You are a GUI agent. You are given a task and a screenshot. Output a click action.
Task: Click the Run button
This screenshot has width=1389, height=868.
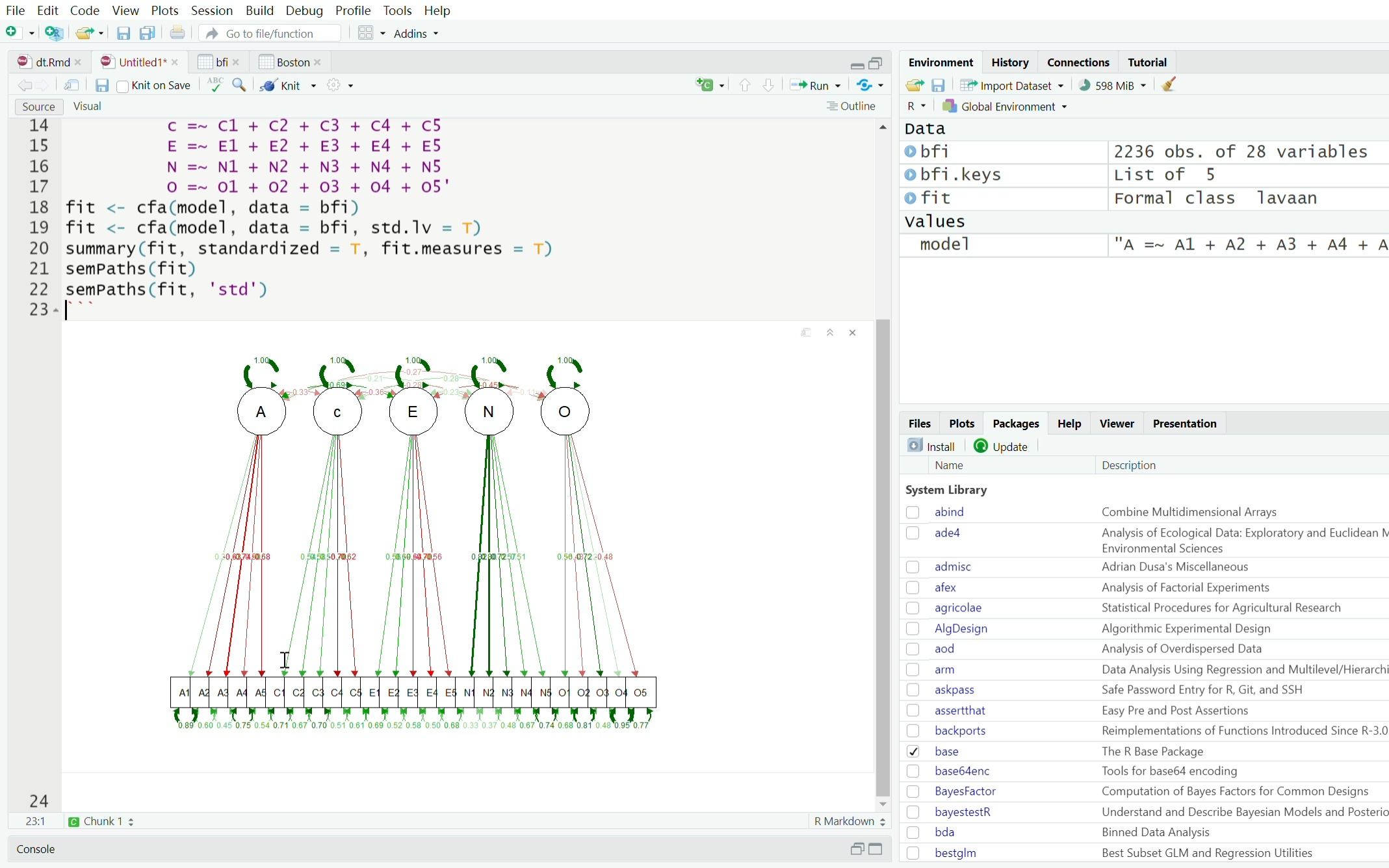pos(810,85)
